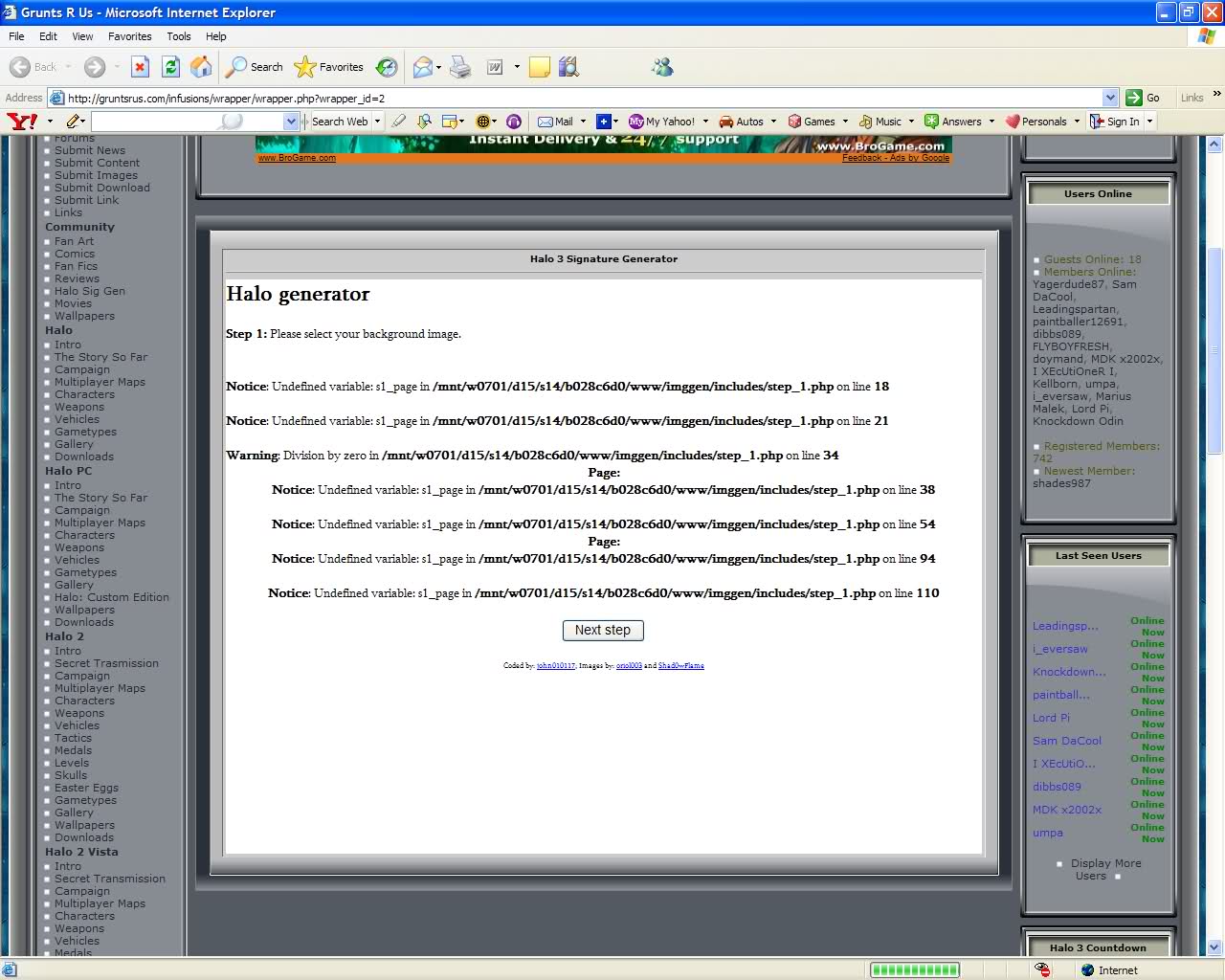Open Yahoo Autos toolbar button
The width and height of the screenshot is (1225, 980).
[x=742, y=122]
